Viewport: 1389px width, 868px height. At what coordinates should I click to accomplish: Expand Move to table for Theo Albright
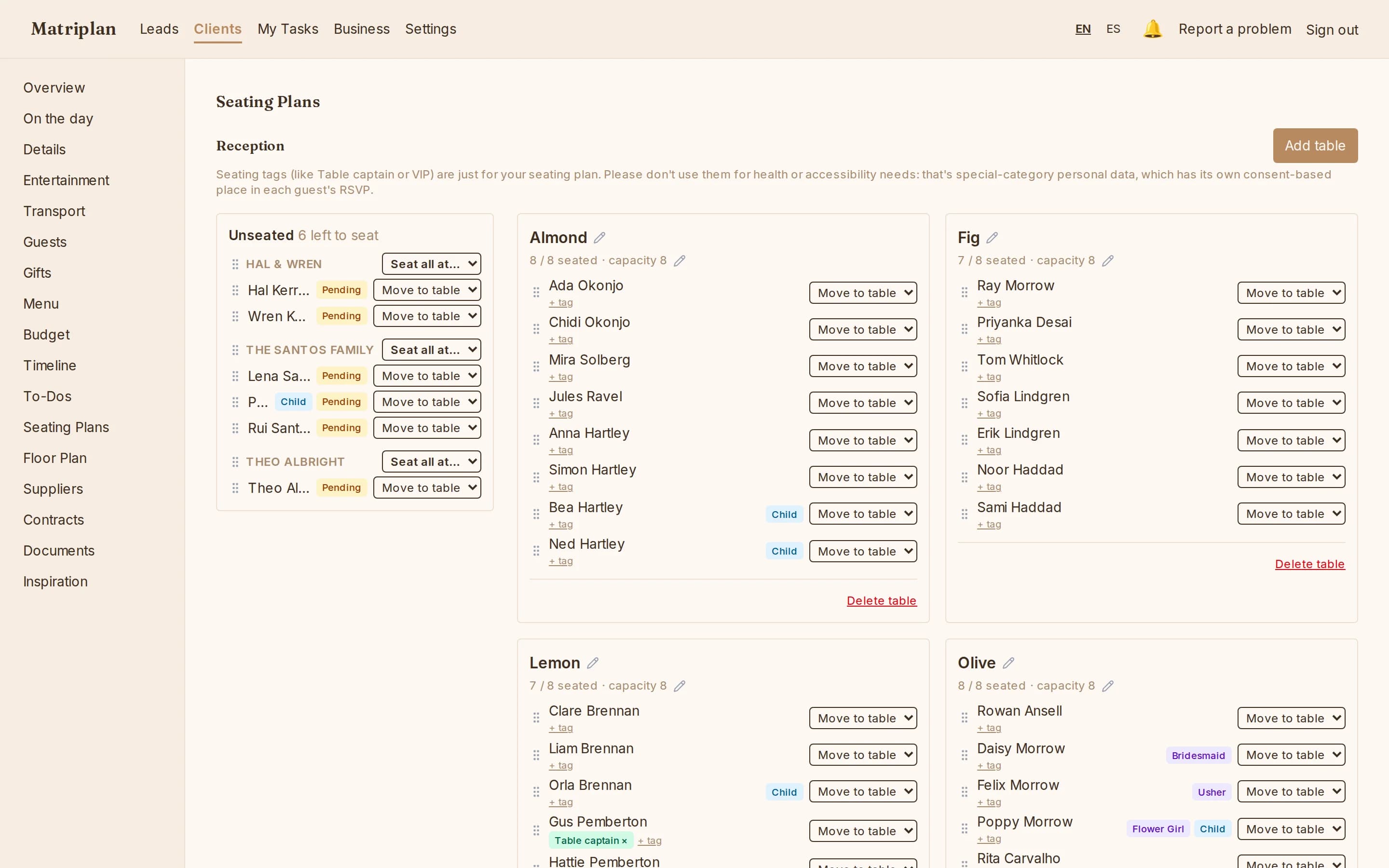(427, 488)
